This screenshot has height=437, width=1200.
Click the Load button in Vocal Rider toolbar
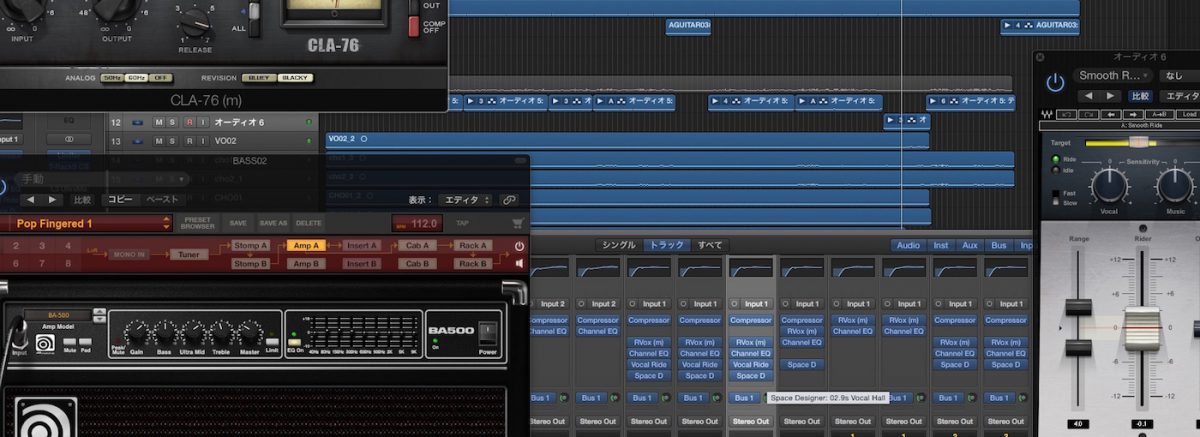(x=1187, y=114)
